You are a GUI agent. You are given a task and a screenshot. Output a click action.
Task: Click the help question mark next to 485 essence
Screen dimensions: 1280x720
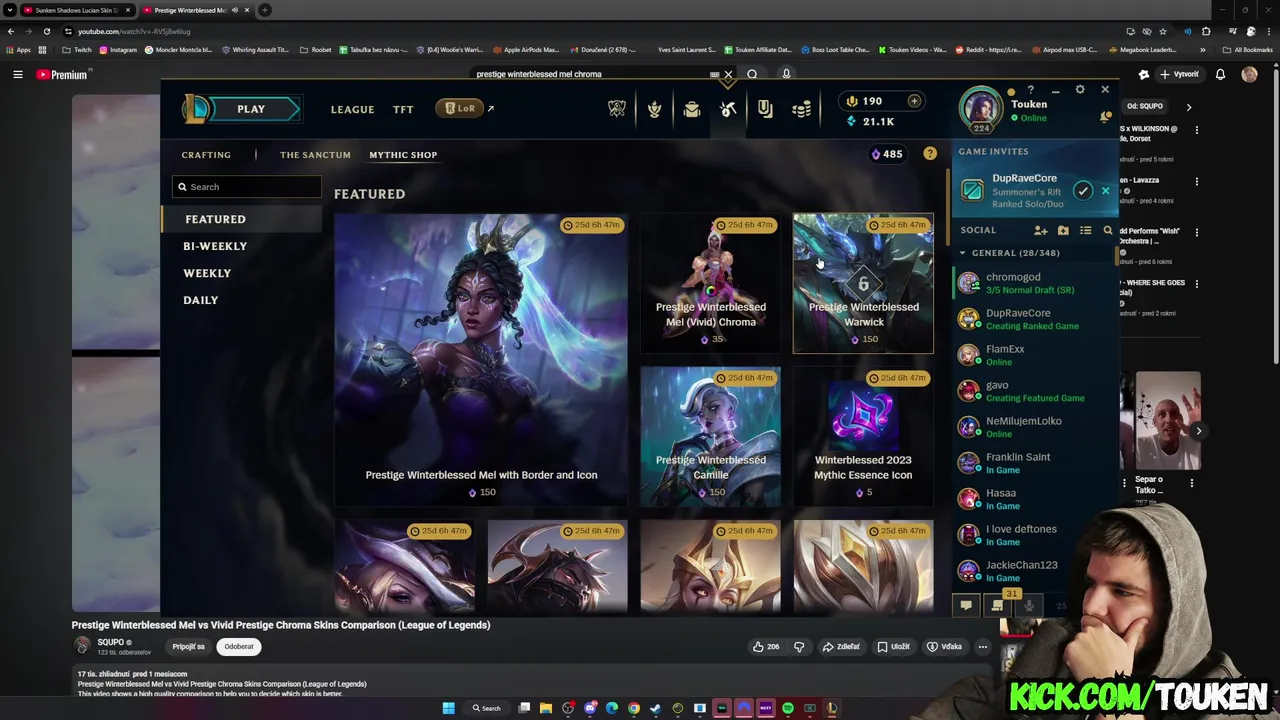pos(930,154)
